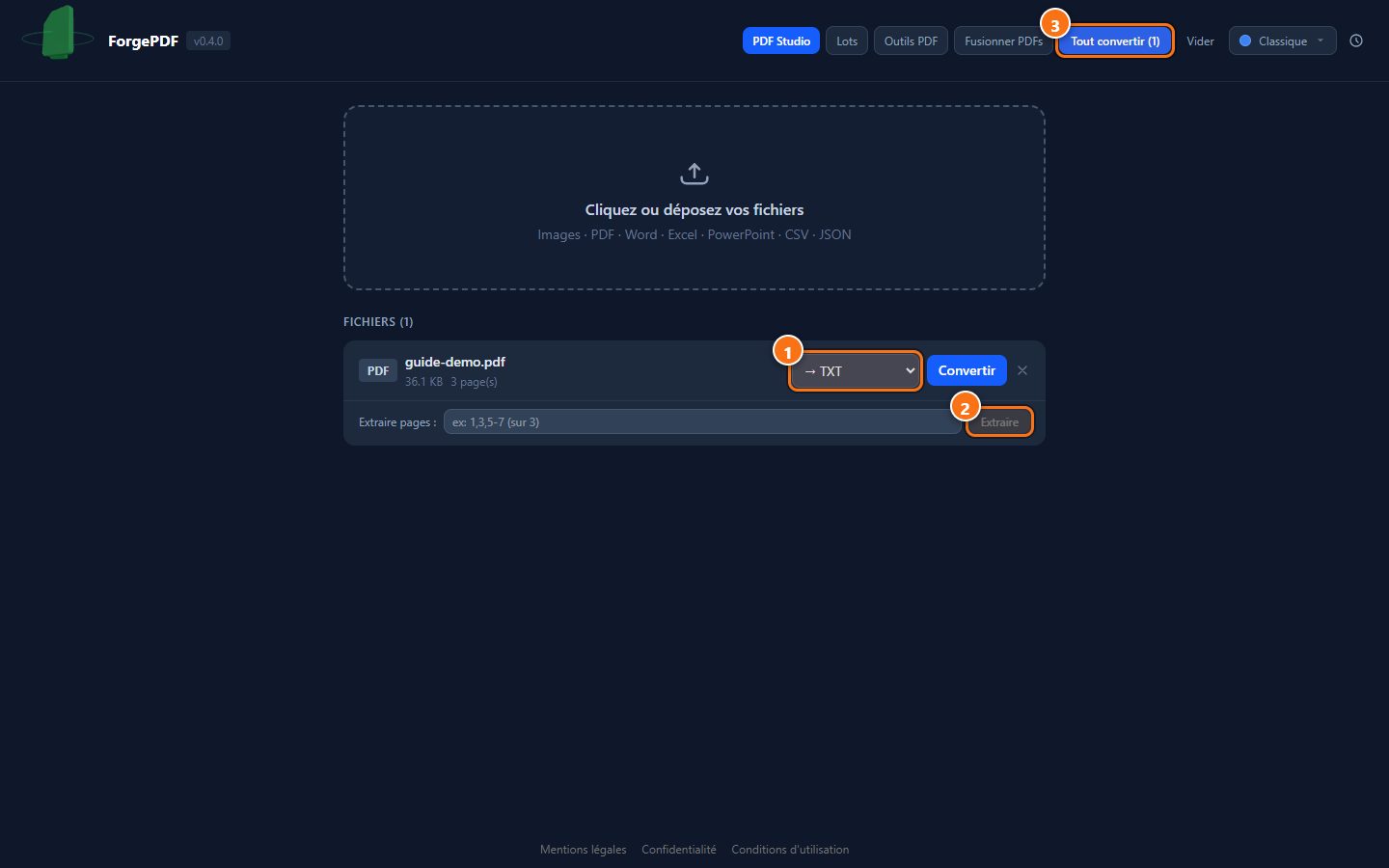Click the Extraire button

999,422
